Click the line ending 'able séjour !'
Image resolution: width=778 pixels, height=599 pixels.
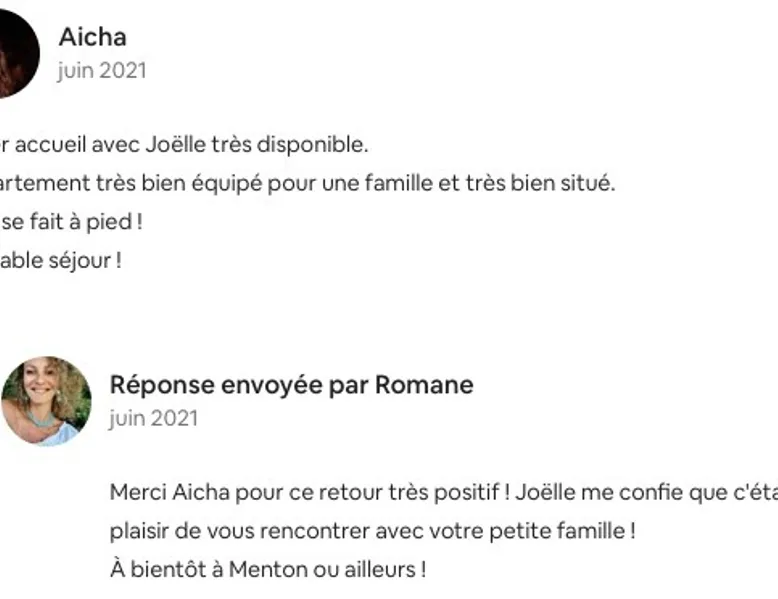61,261
